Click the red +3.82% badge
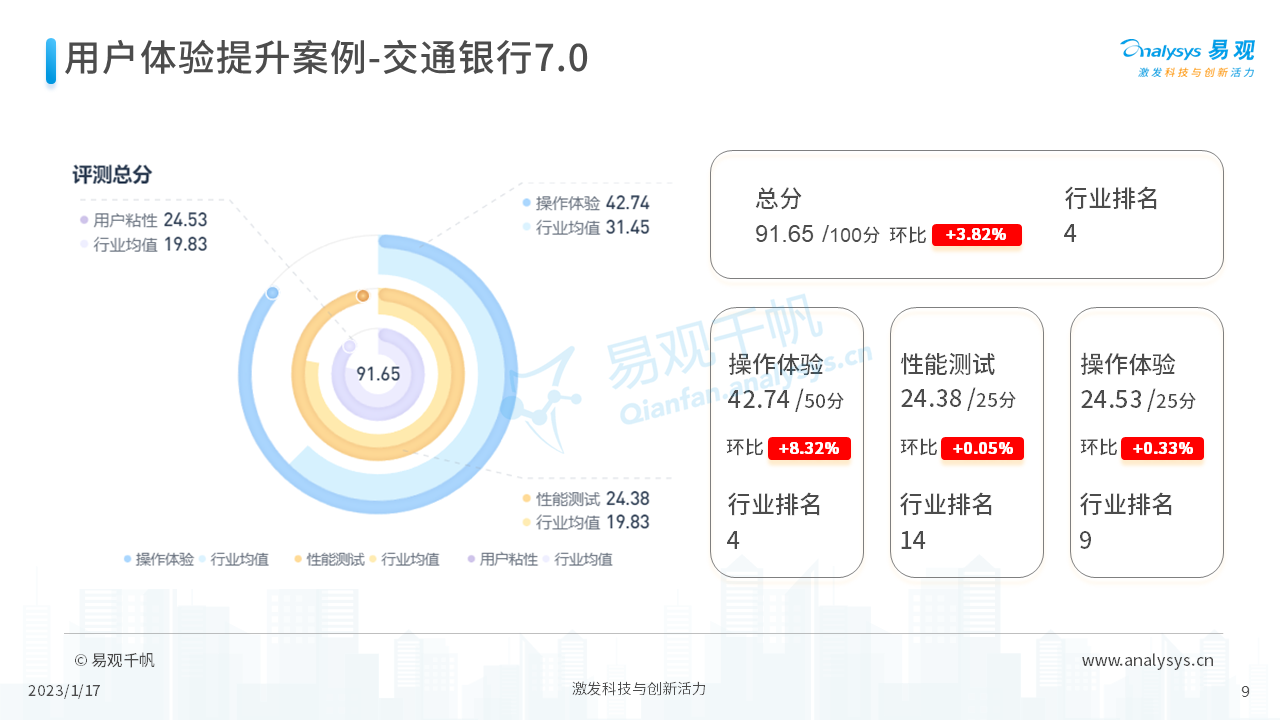The image size is (1280, 720). 976,235
